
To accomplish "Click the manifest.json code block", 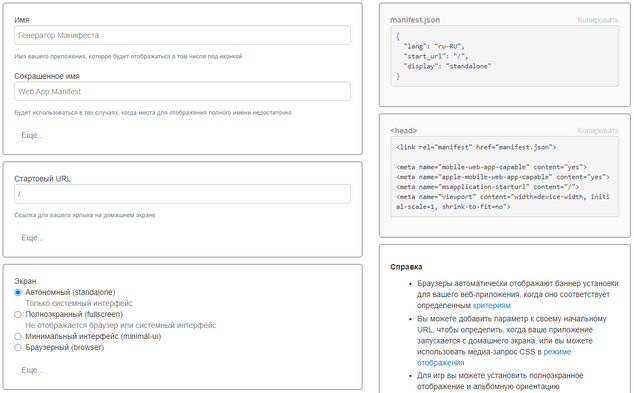I will click(x=505, y=56).
